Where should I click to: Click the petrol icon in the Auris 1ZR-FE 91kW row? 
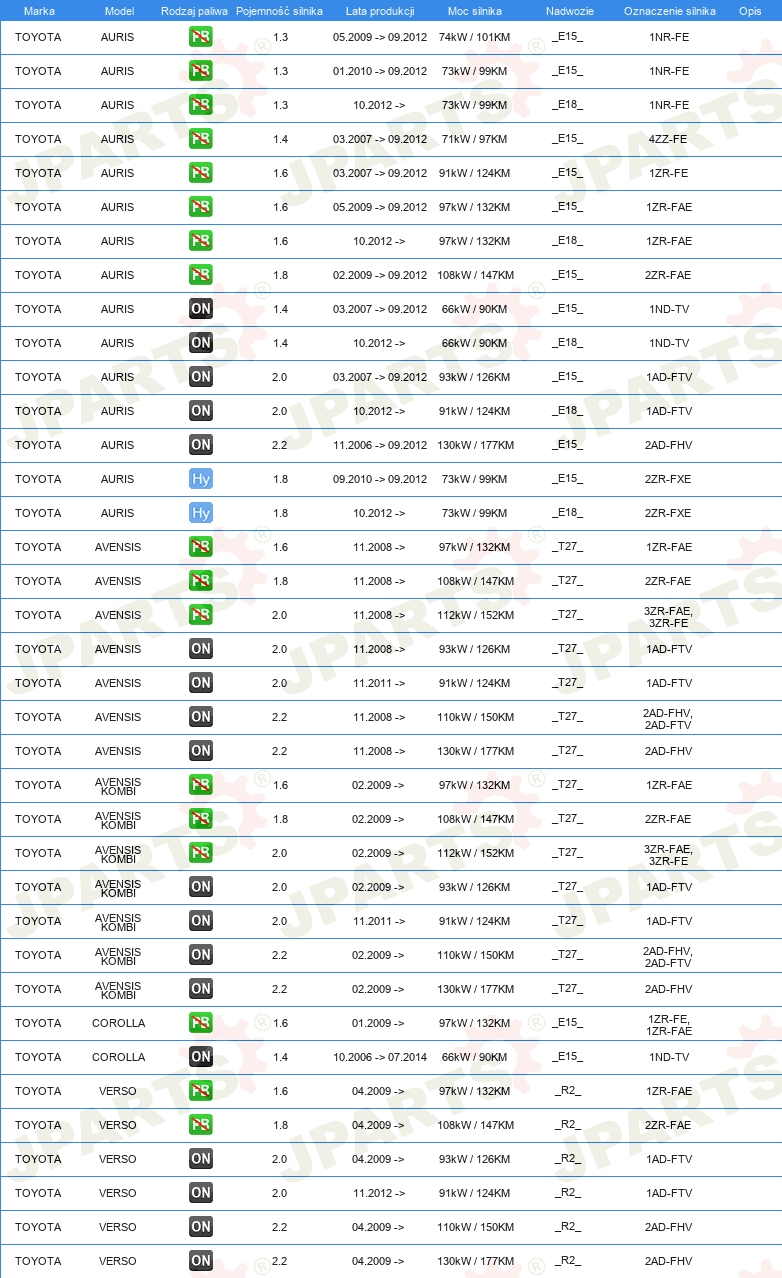pos(201,173)
